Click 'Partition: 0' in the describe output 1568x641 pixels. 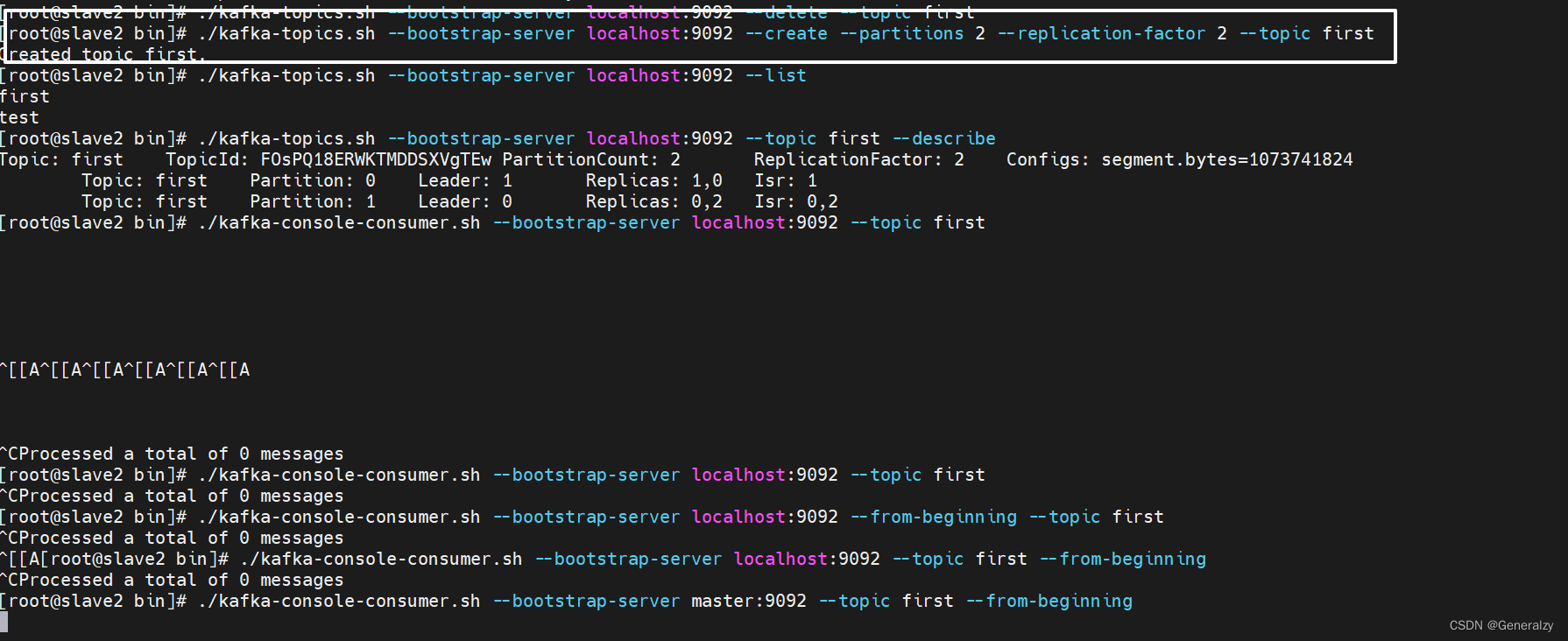click(x=312, y=181)
